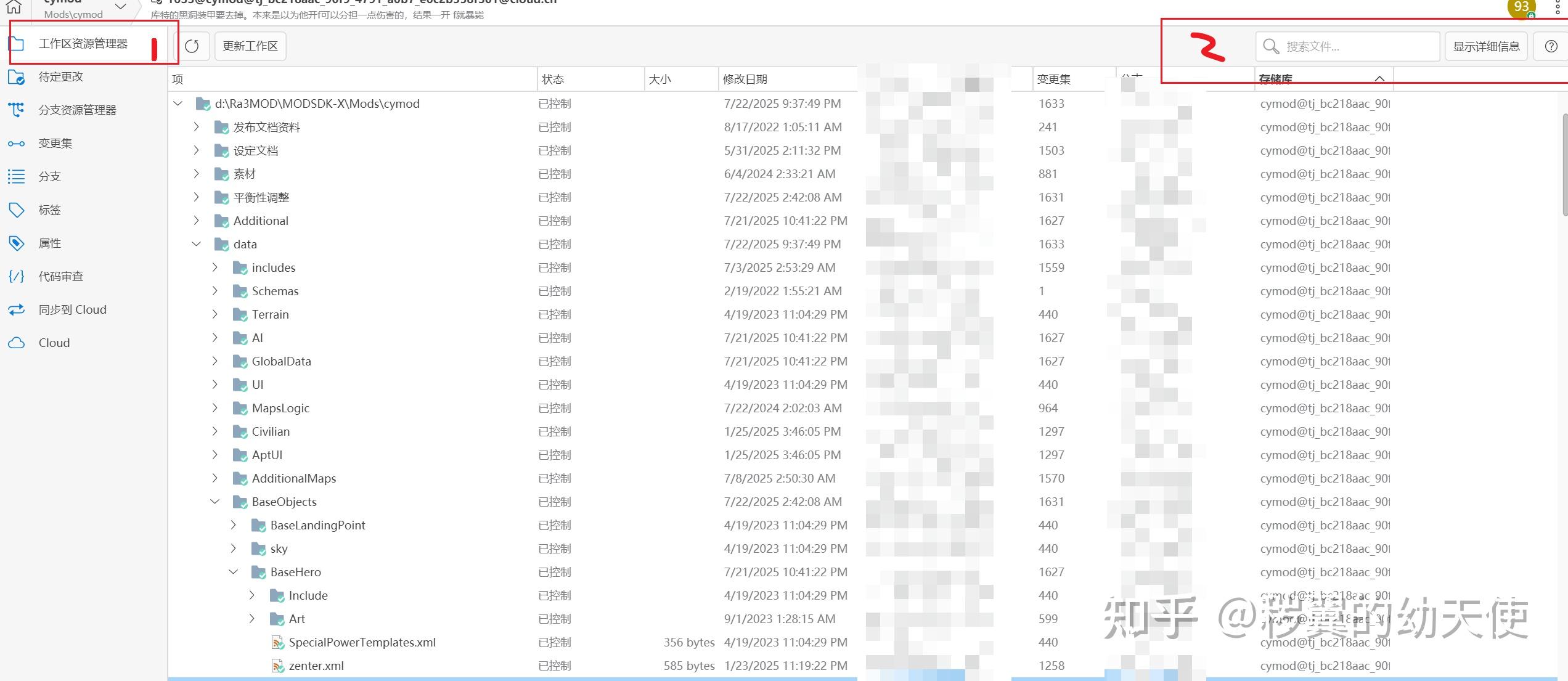Click the refresh workspace icon
Viewport: 1568px width, 681px height.
[192, 46]
